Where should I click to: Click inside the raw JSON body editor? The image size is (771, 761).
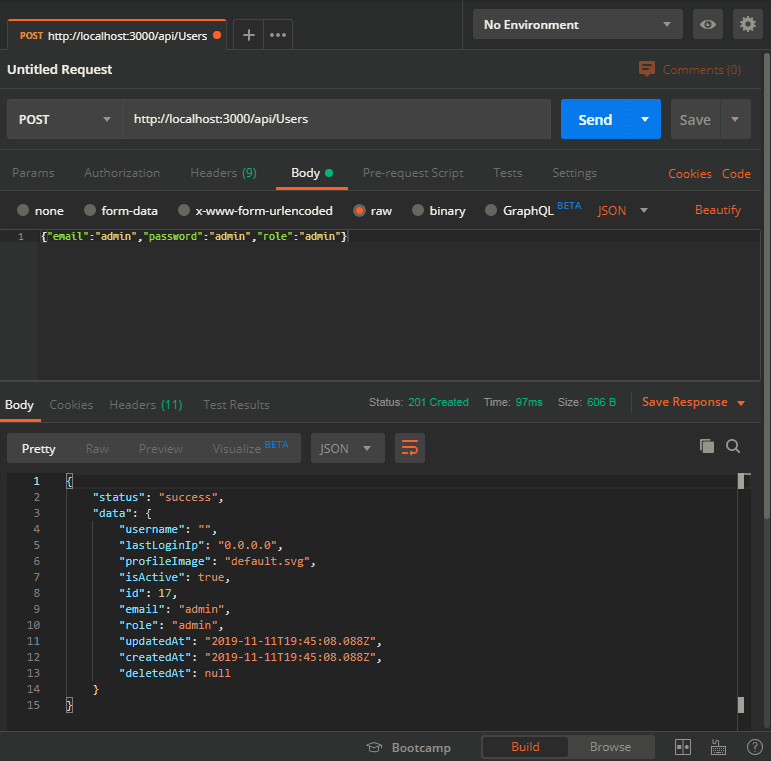click(398, 305)
